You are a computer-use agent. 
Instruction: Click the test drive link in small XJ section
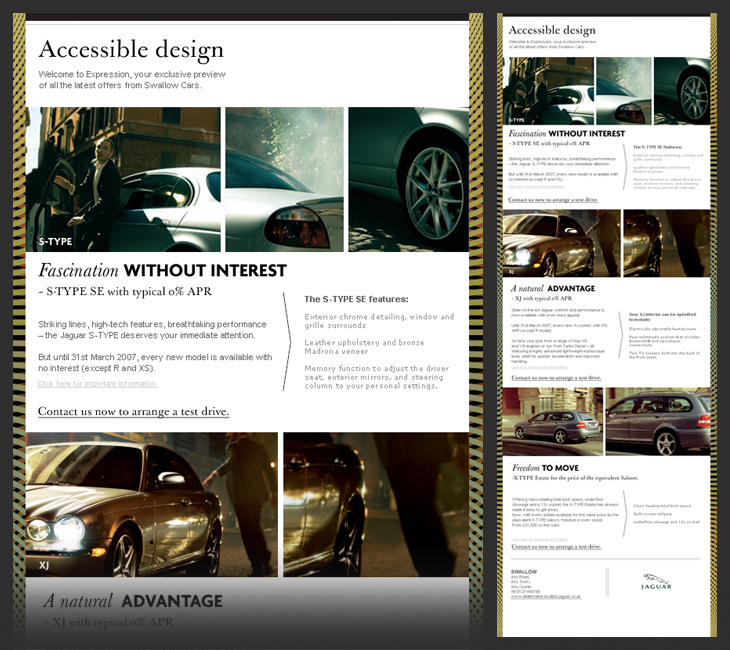556,378
